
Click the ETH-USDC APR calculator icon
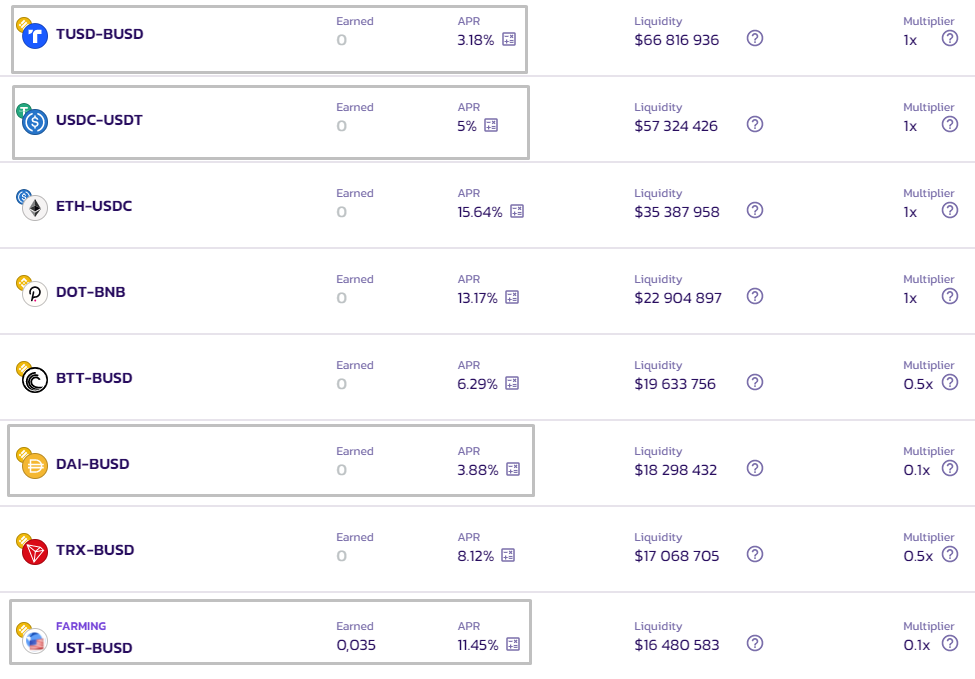pos(517,211)
